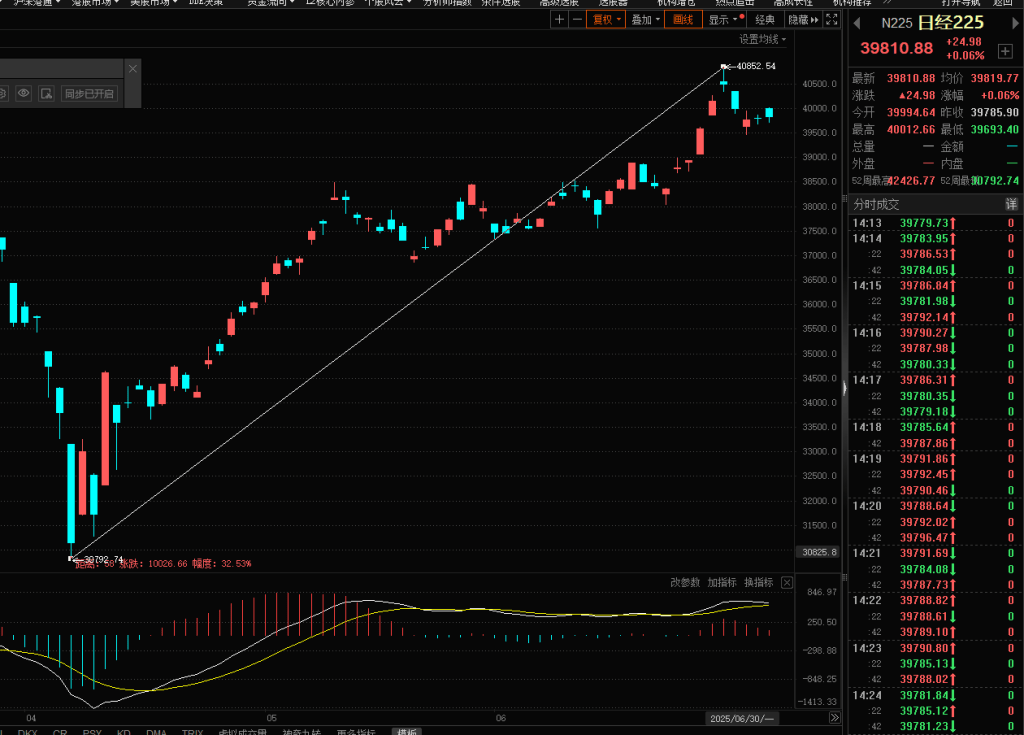This screenshot has width=1024, height=735.
Task: Click the 06 month marker on the time axis
Action: (x=501, y=718)
